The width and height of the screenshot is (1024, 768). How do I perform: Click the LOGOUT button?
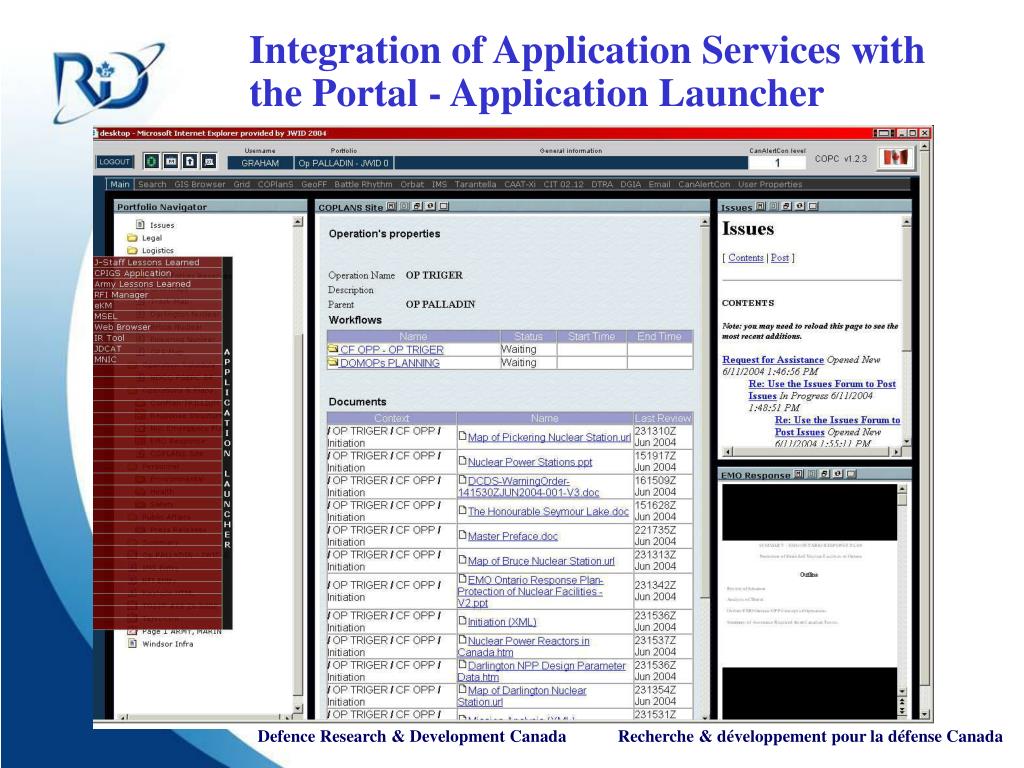[x=115, y=161]
